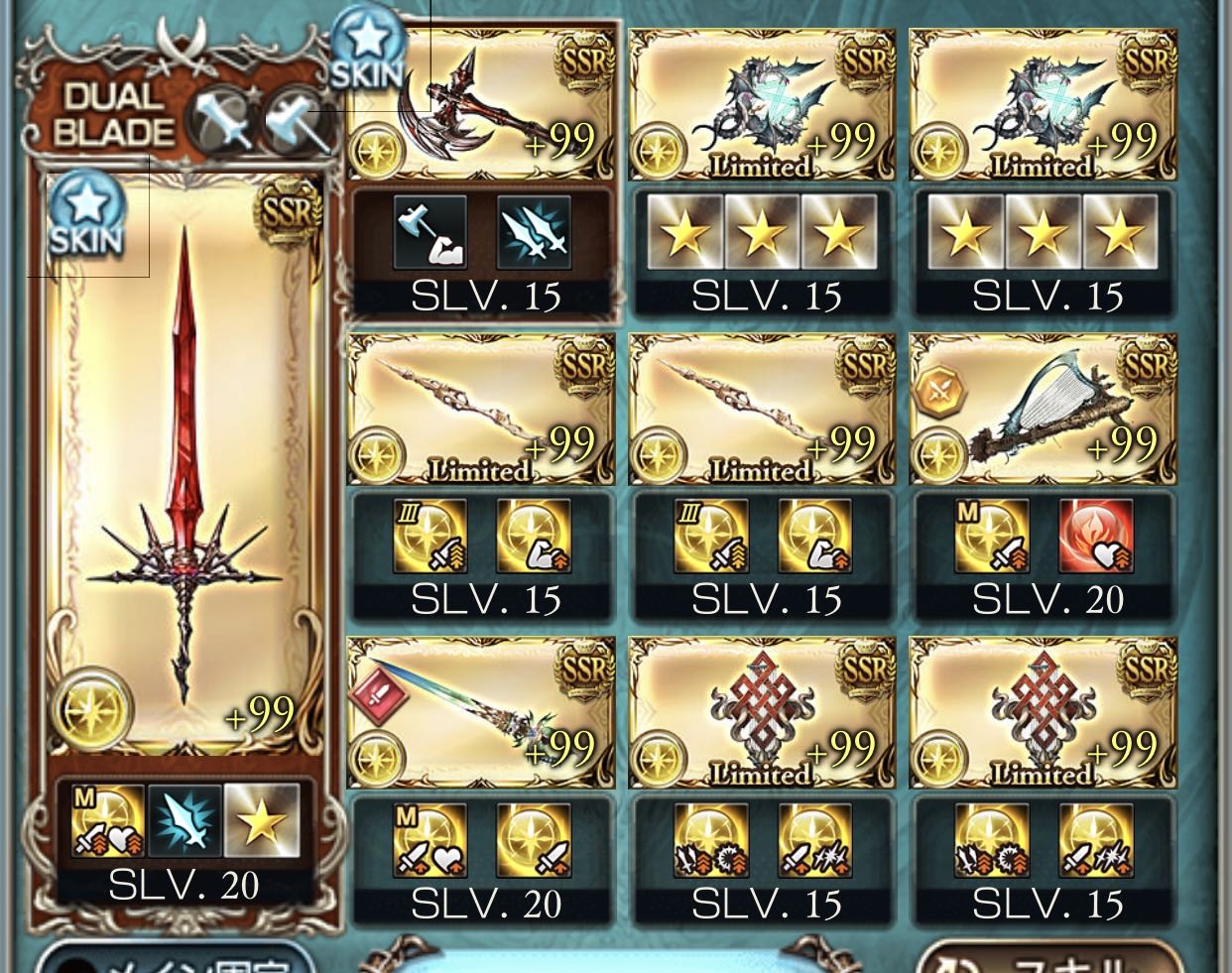Click the axe icon beside DUAL BLADE
This screenshot has height=973, width=1232.
295,120
